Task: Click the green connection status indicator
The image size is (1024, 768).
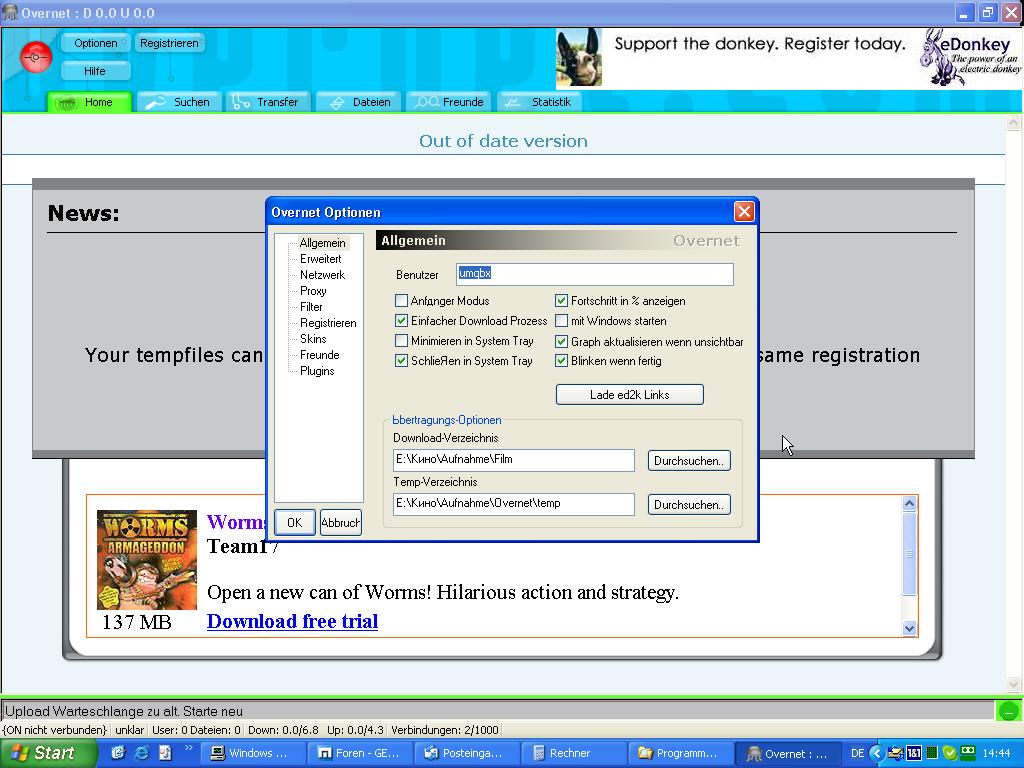Action: point(1009,711)
